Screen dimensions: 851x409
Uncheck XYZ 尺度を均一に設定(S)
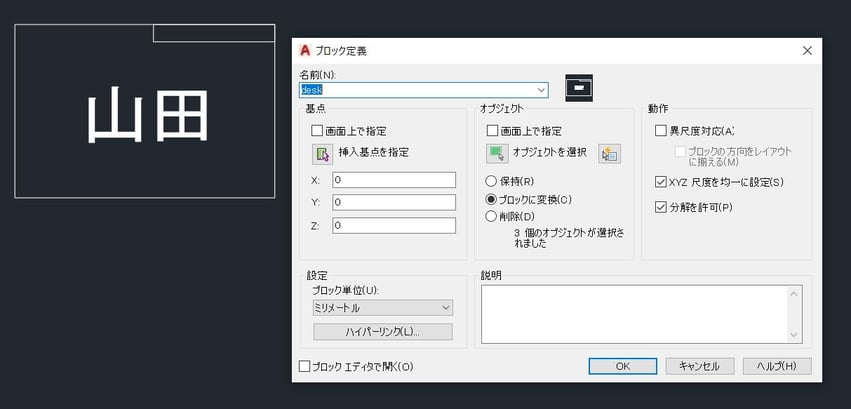tap(661, 182)
